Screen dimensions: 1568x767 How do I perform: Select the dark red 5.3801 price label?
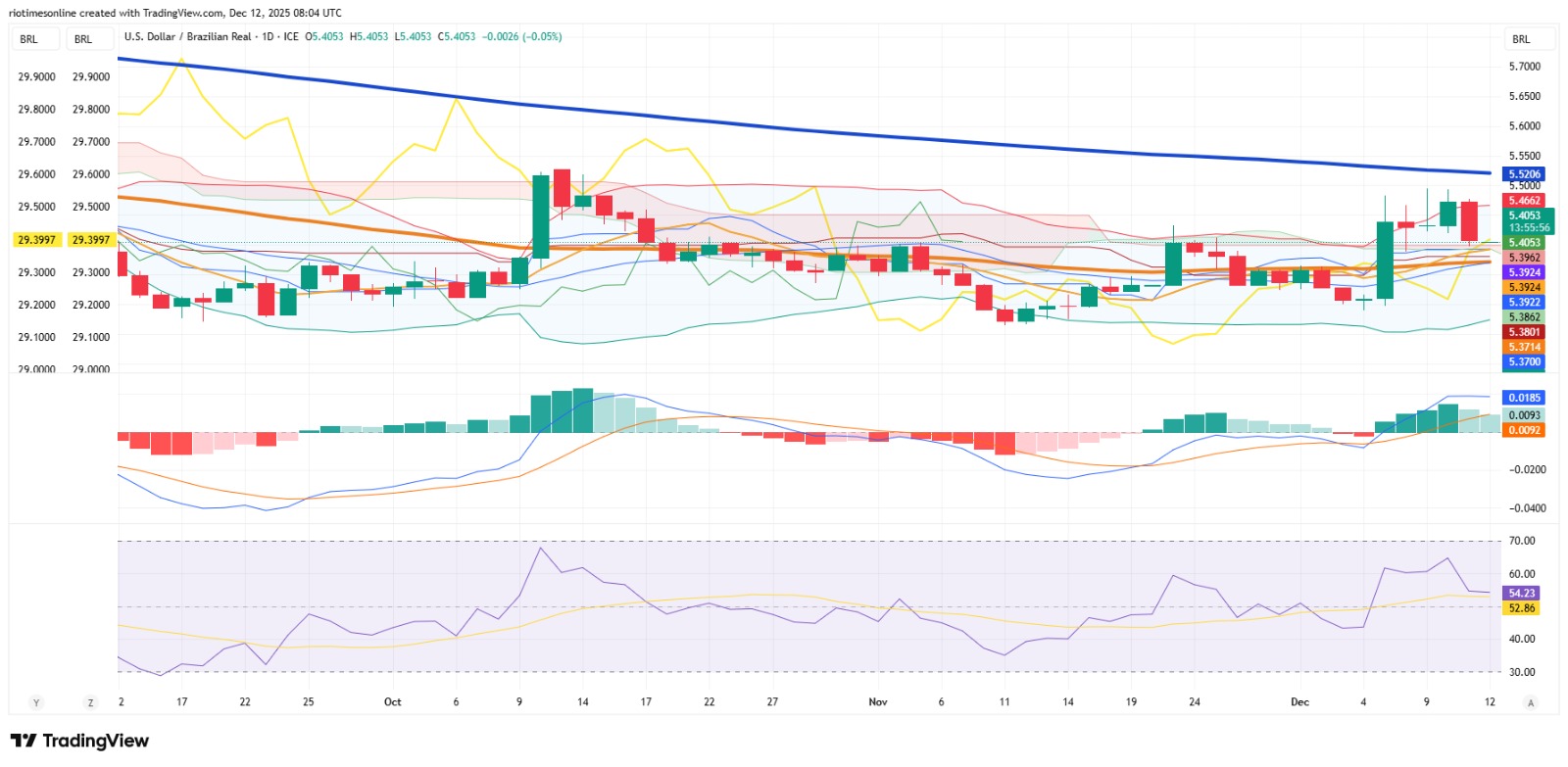tap(1524, 332)
